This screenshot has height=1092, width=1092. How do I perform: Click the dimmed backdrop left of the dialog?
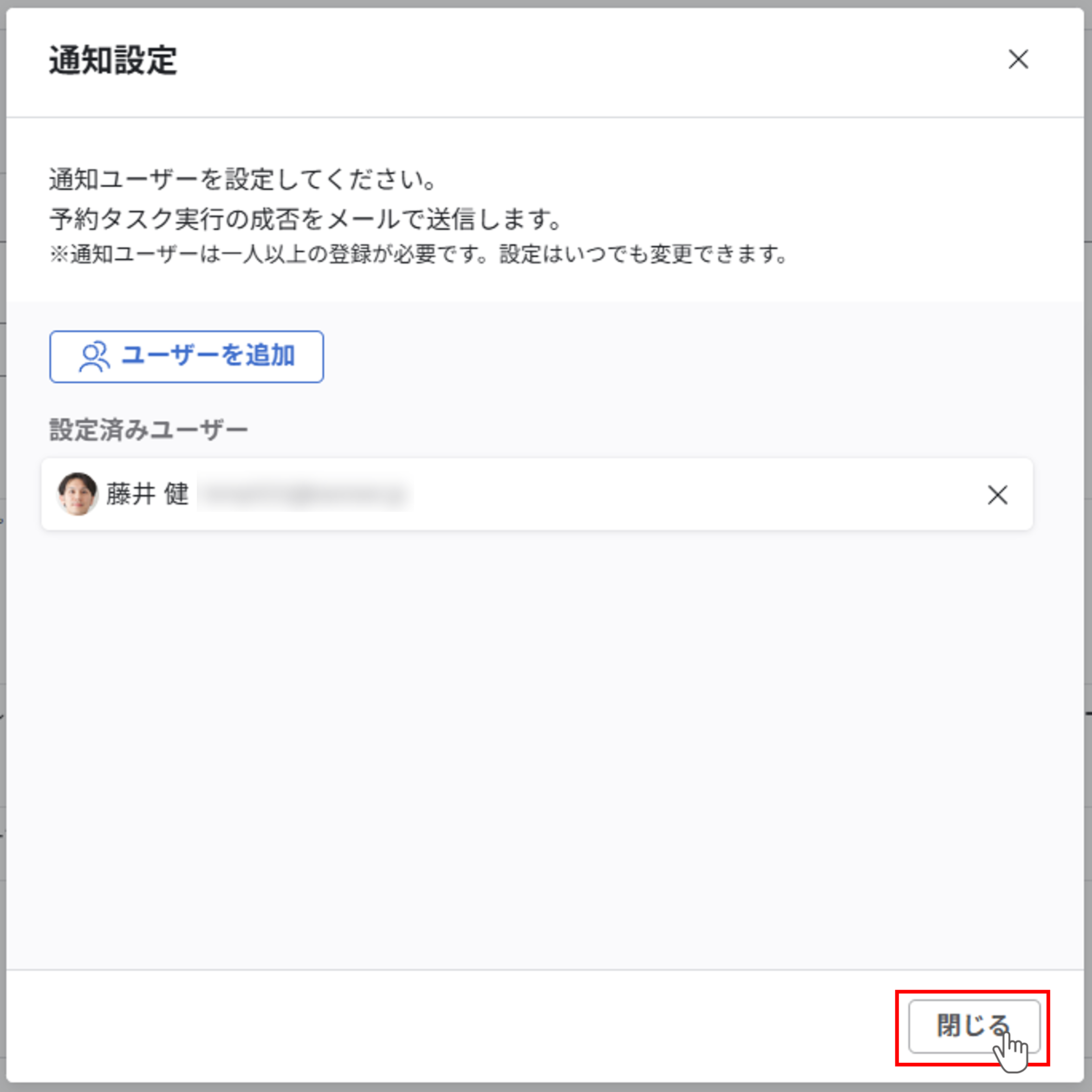(x=2, y=566)
